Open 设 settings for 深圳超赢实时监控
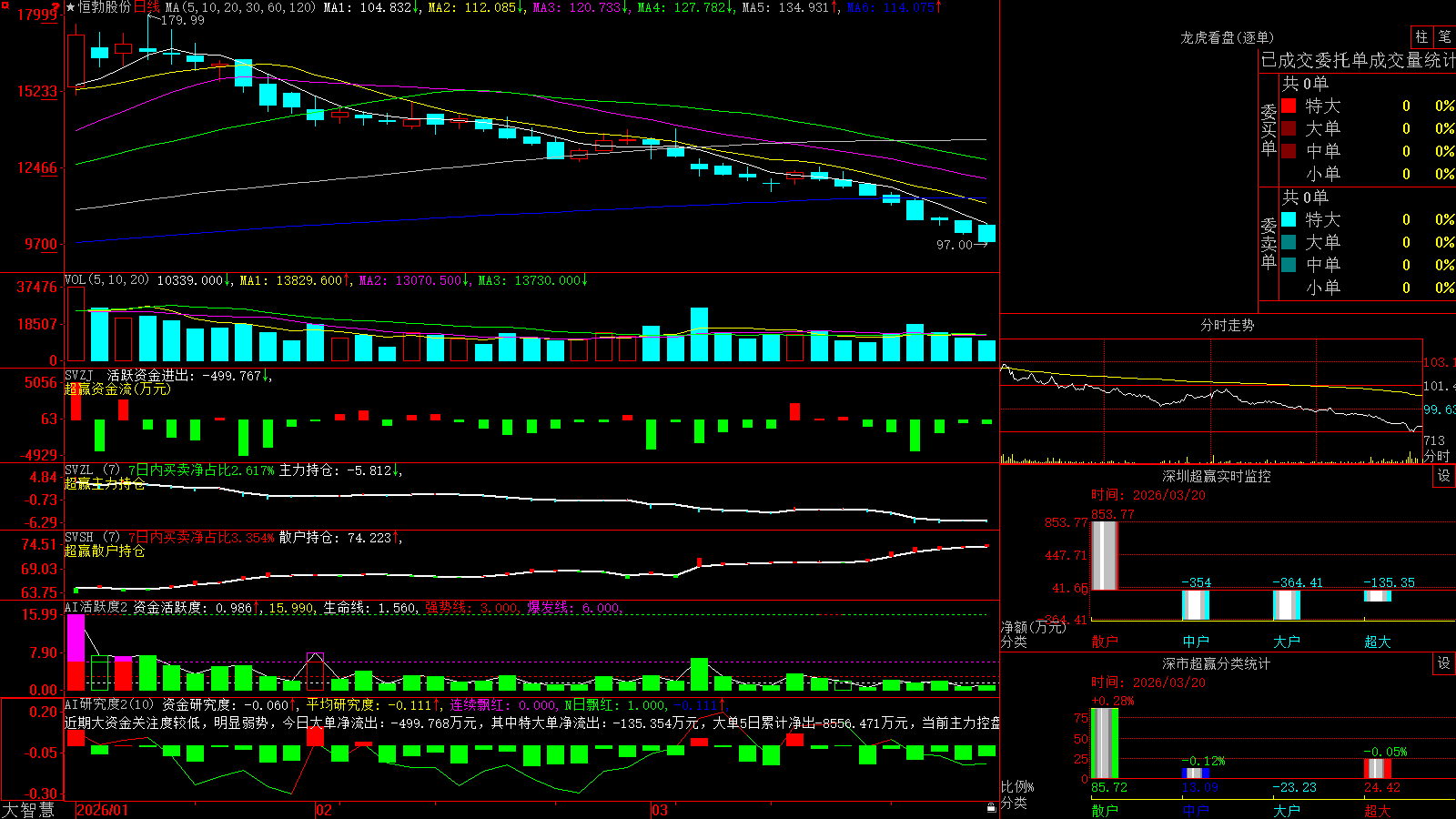 click(1444, 476)
